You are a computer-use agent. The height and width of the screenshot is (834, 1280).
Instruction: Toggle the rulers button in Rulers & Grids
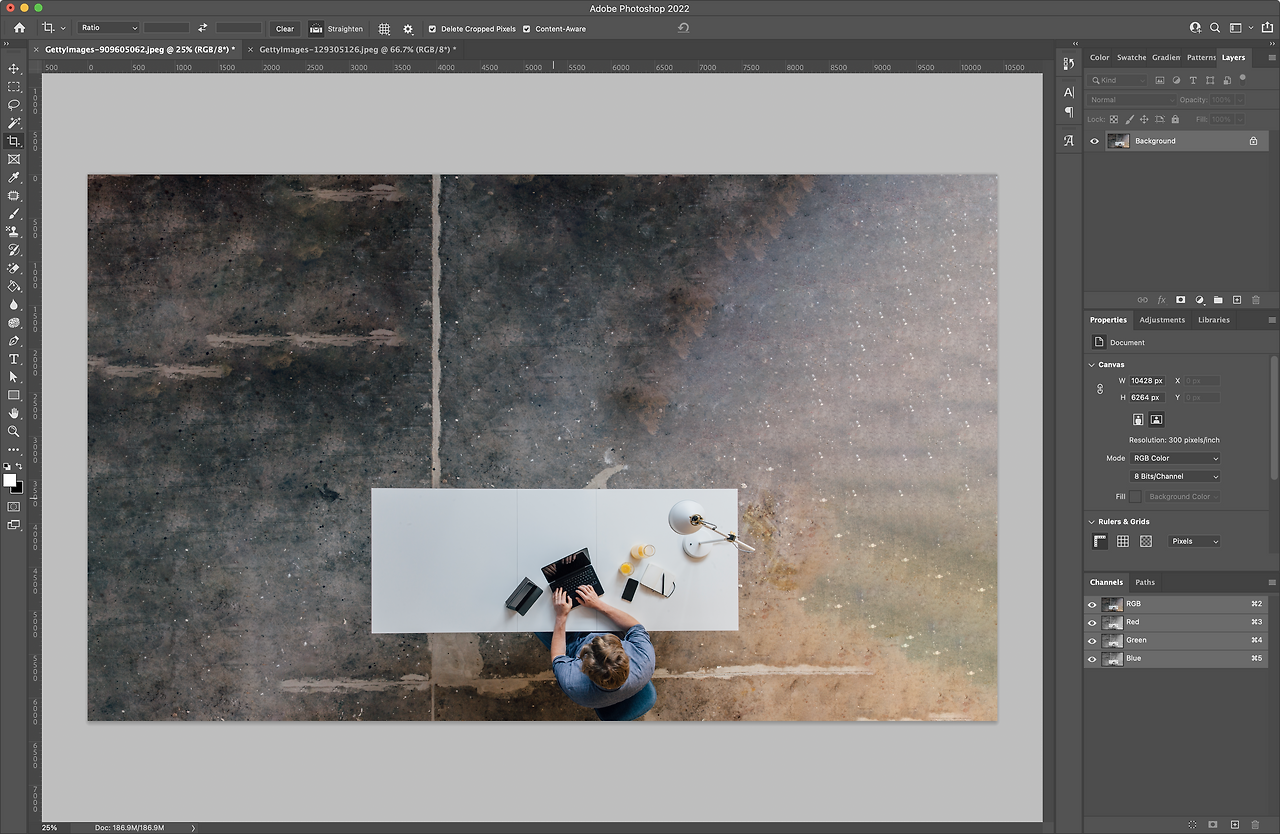coord(1100,541)
